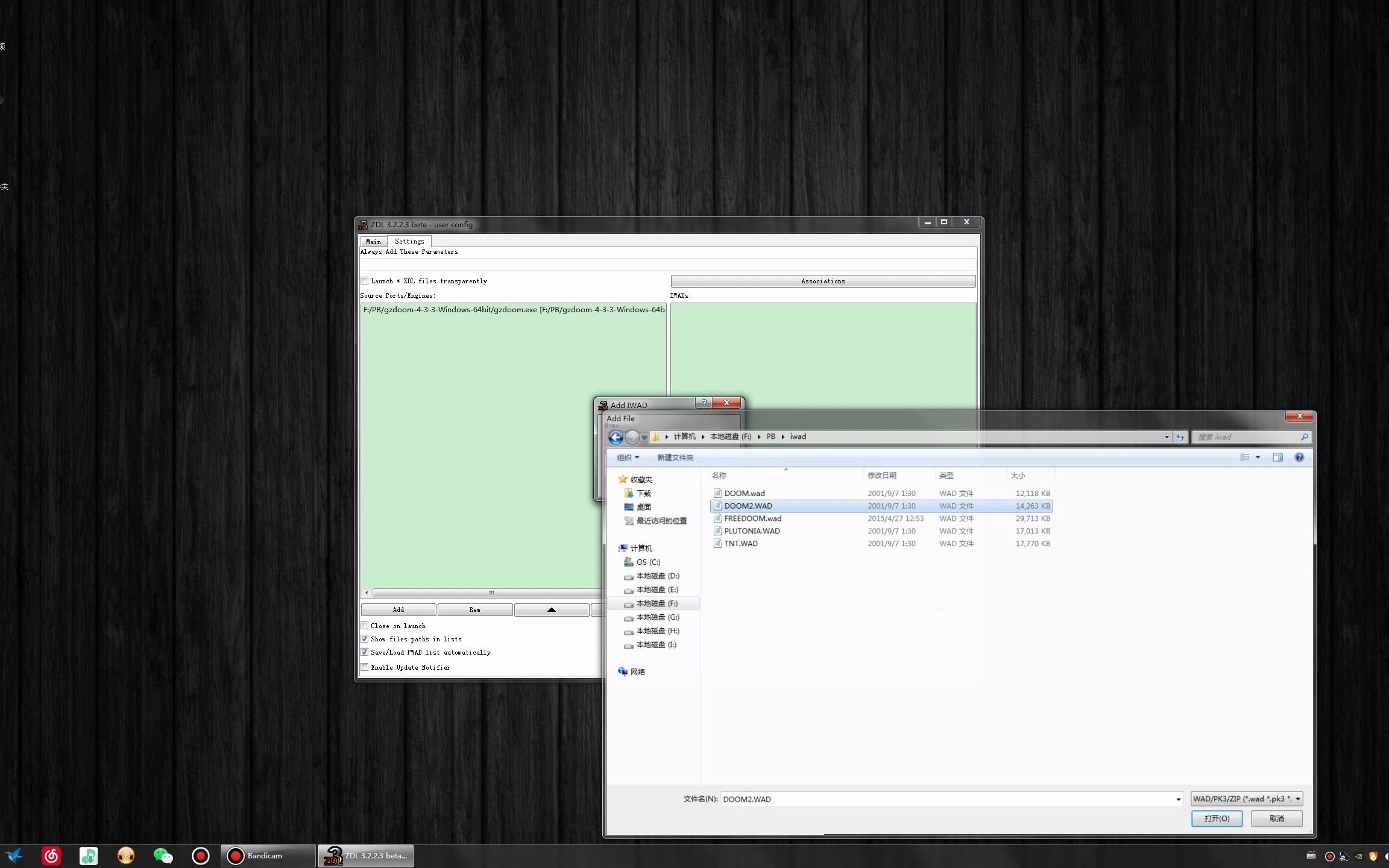Click the DOOM.wad file icon

click(717, 493)
